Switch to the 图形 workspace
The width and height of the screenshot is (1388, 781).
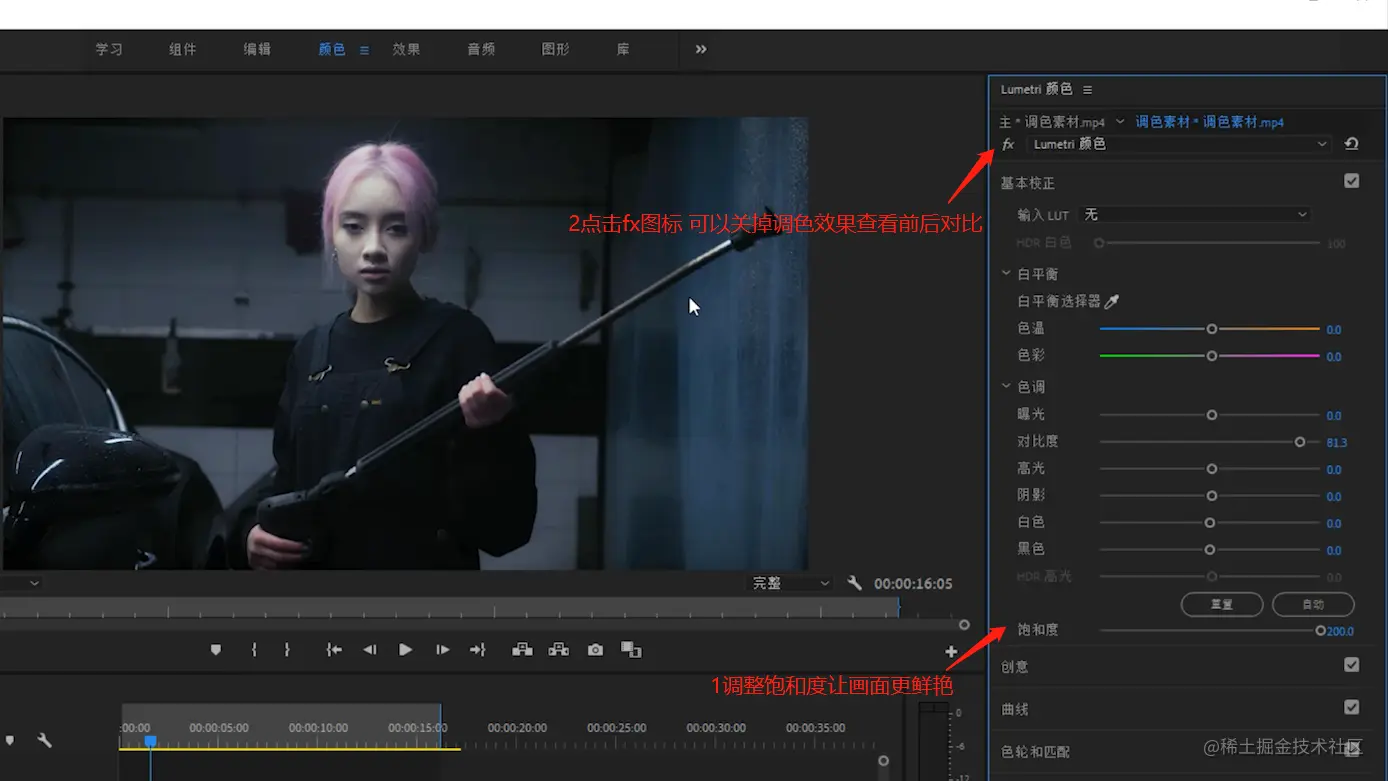pos(555,49)
